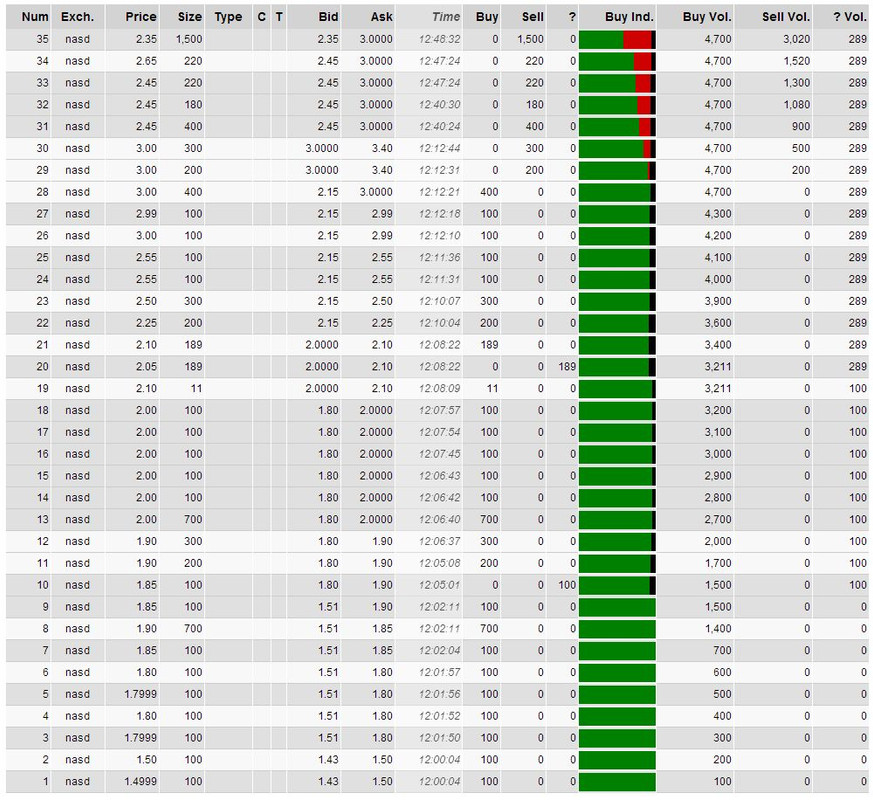Click the T column header
The width and height of the screenshot is (873, 800).
[x=279, y=17]
